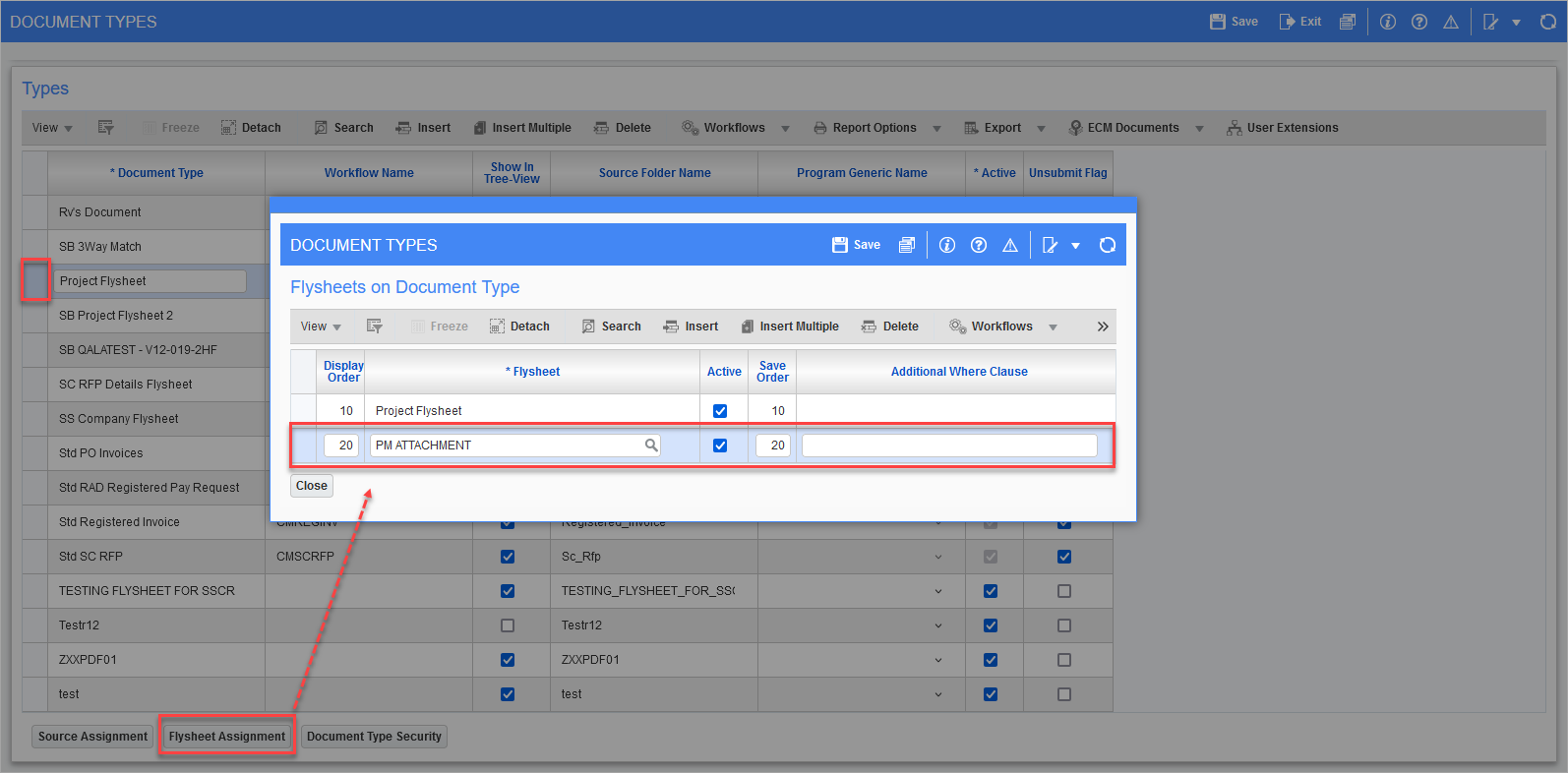1568x773 pixels.
Task: Click the magnifier icon in PM ATTACHMENT field
Action: coord(650,446)
